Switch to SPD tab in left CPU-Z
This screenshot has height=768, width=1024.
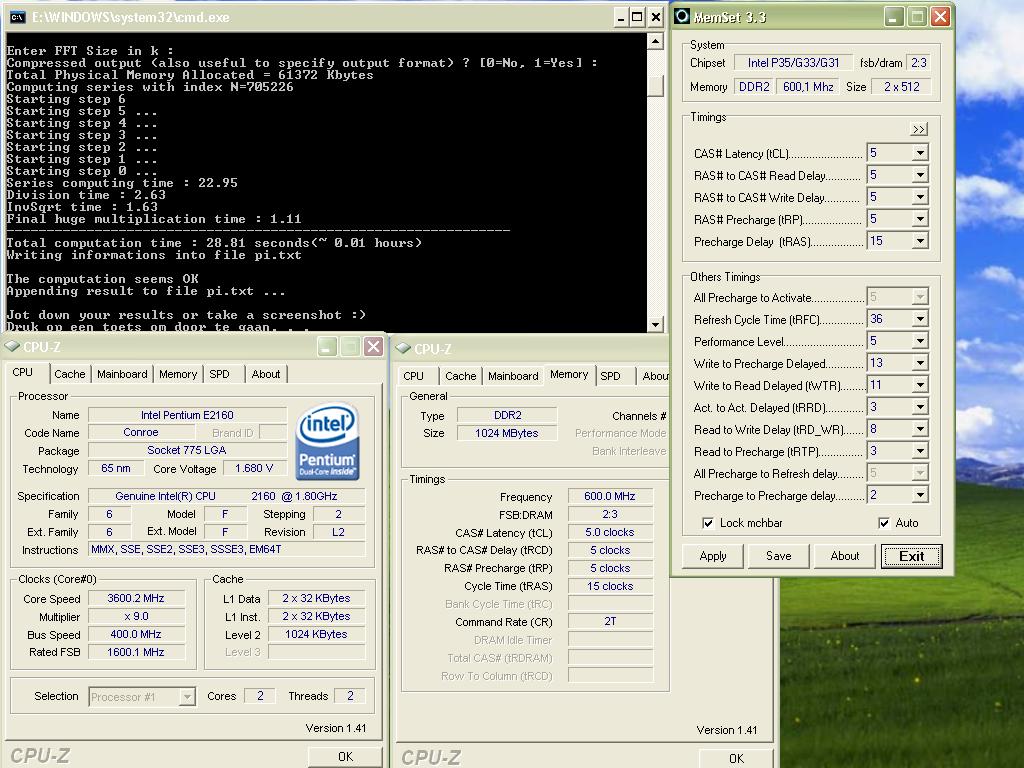pos(219,374)
